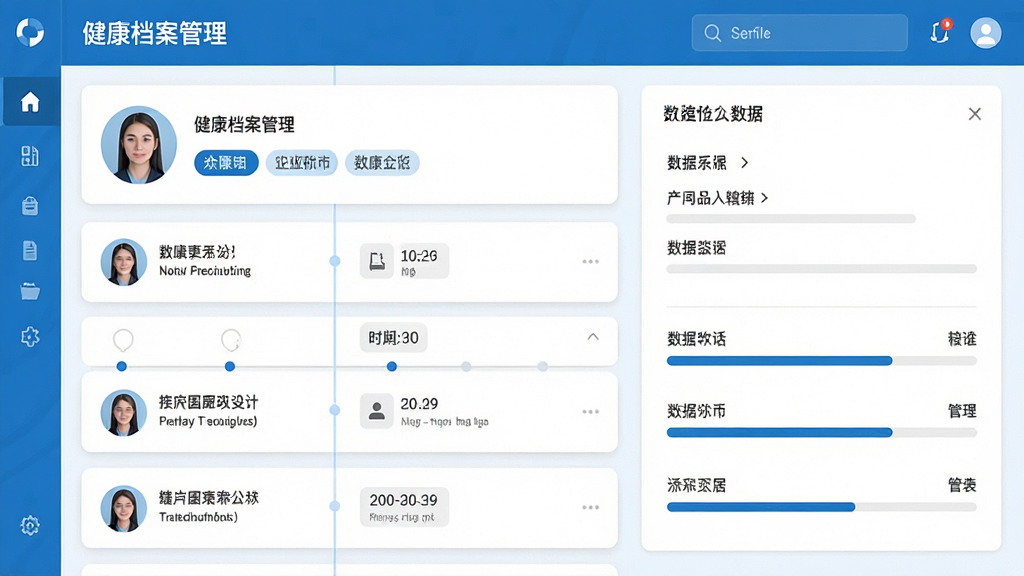
Task: Close the right side data panel
Action: click(x=975, y=114)
